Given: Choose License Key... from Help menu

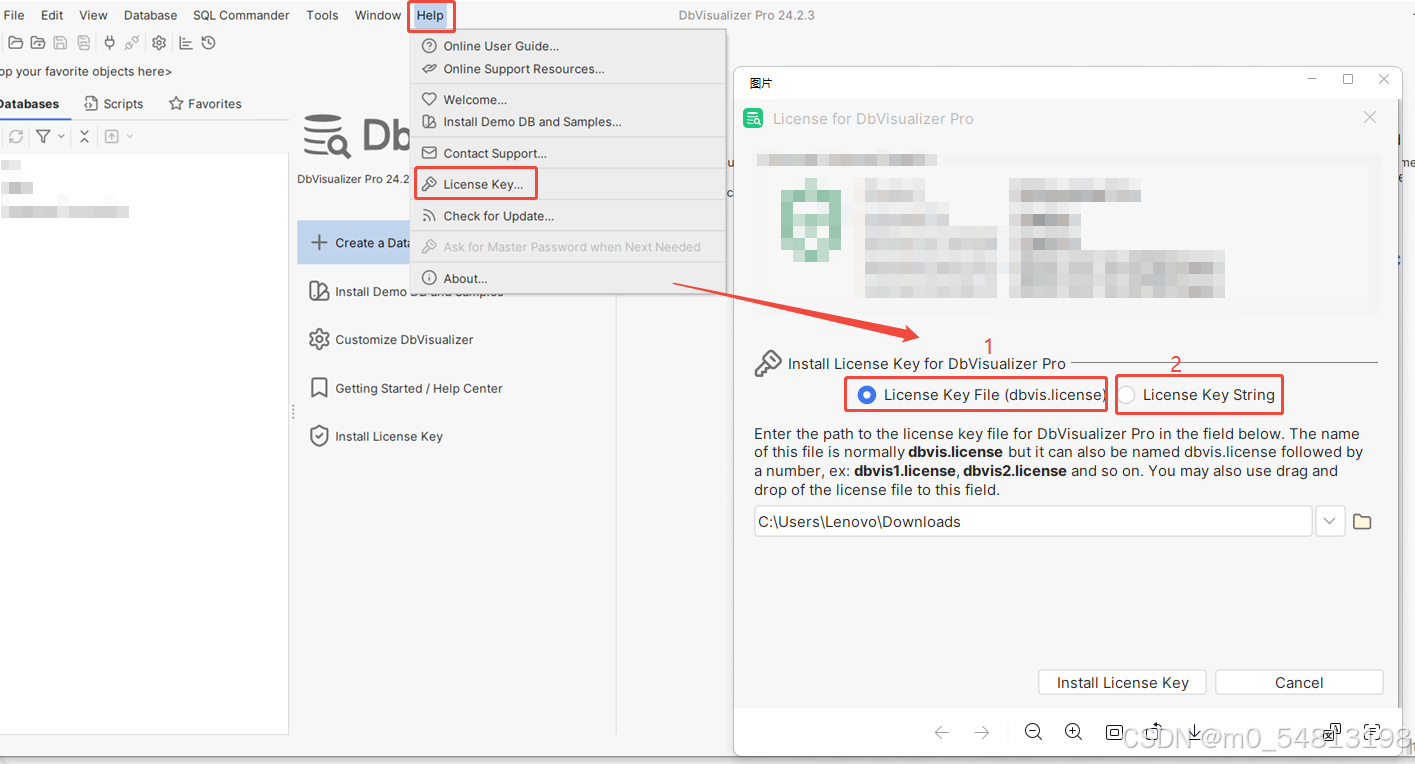Looking at the screenshot, I should (568, 184).
